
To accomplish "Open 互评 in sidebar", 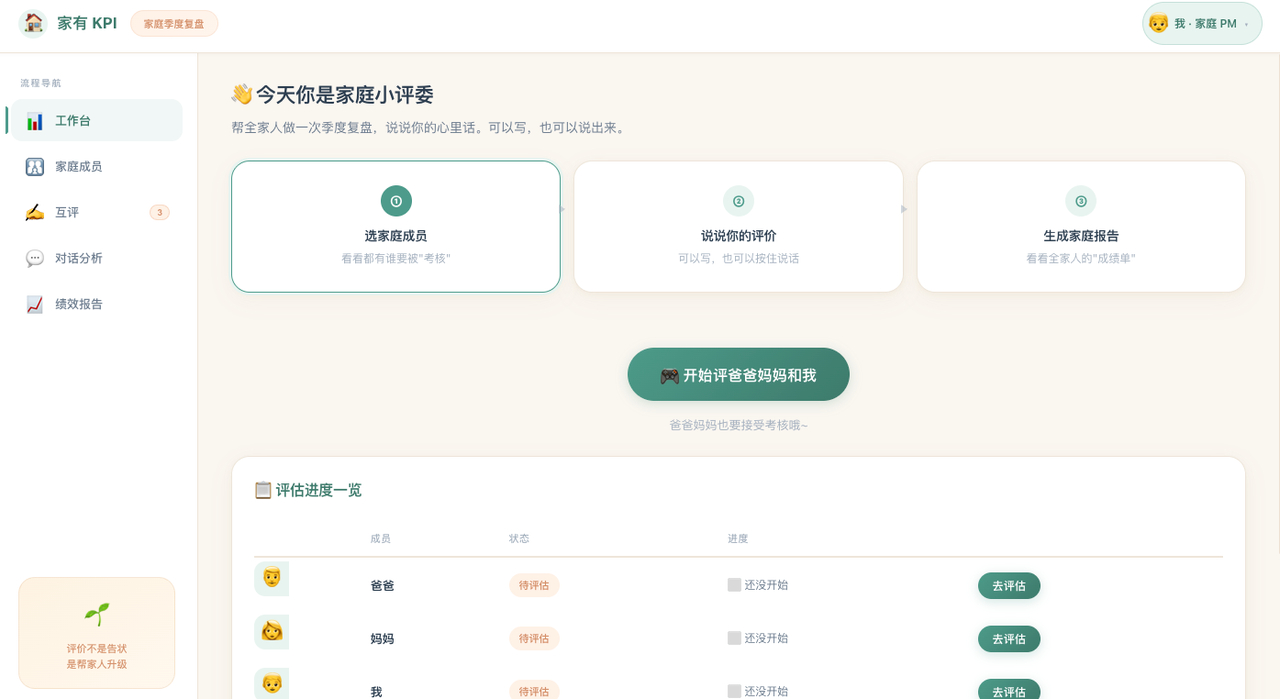I will pyautogui.click(x=95, y=212).
